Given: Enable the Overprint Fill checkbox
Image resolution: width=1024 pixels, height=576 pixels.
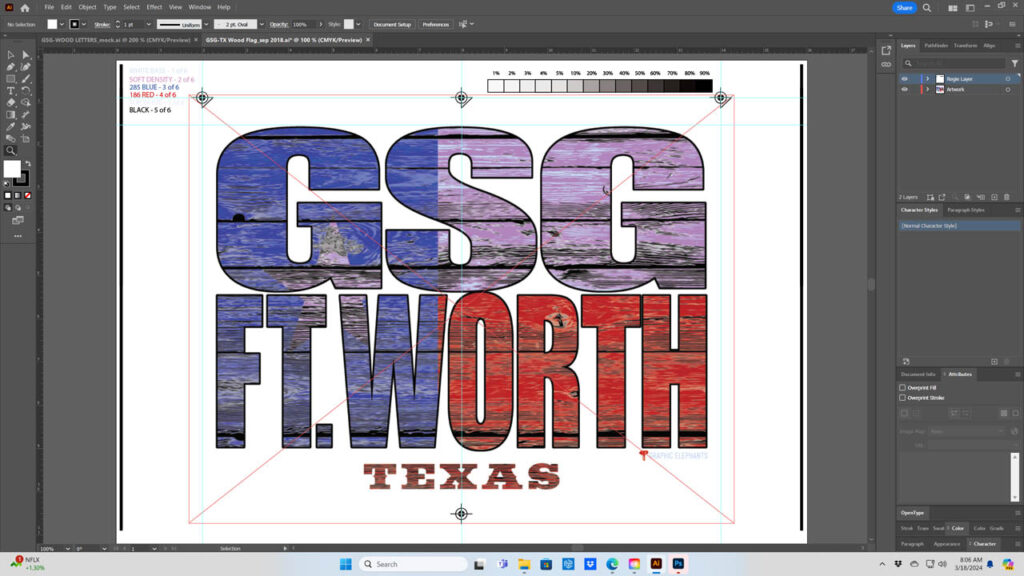Looking at the screenshot, I should (x=903, y=387).
